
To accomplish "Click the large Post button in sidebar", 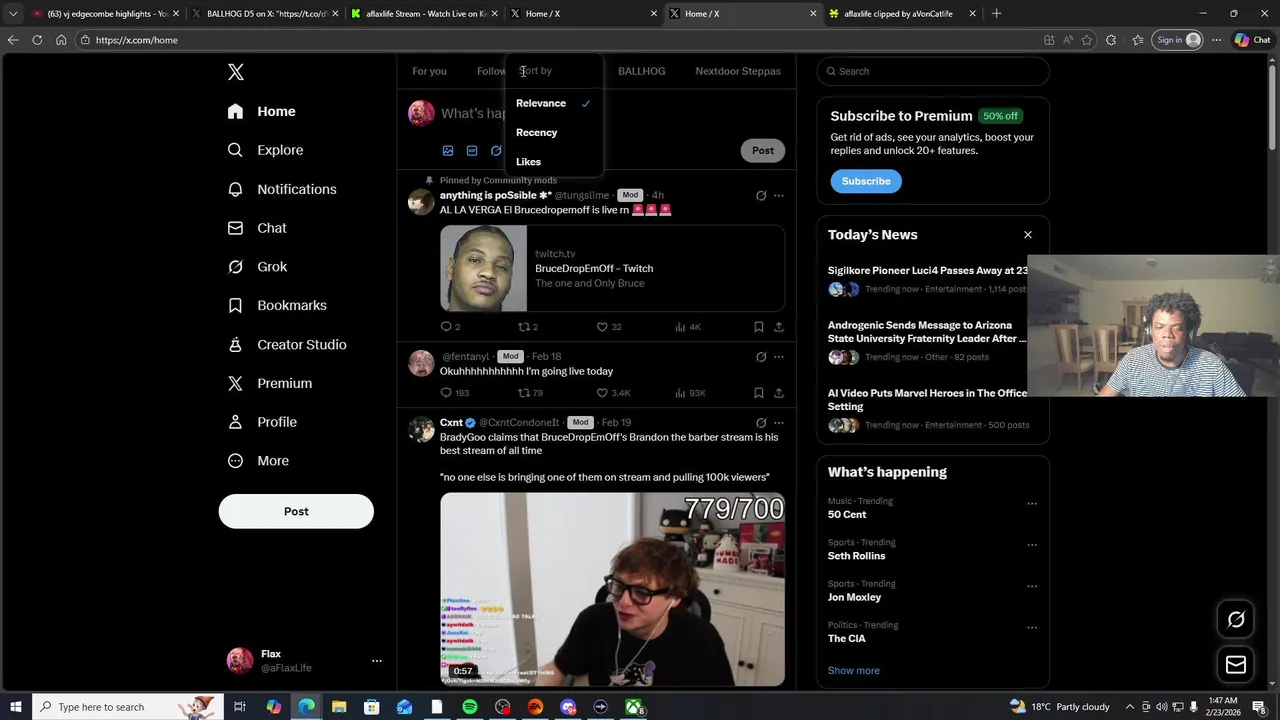I will [x=296, y=511].
